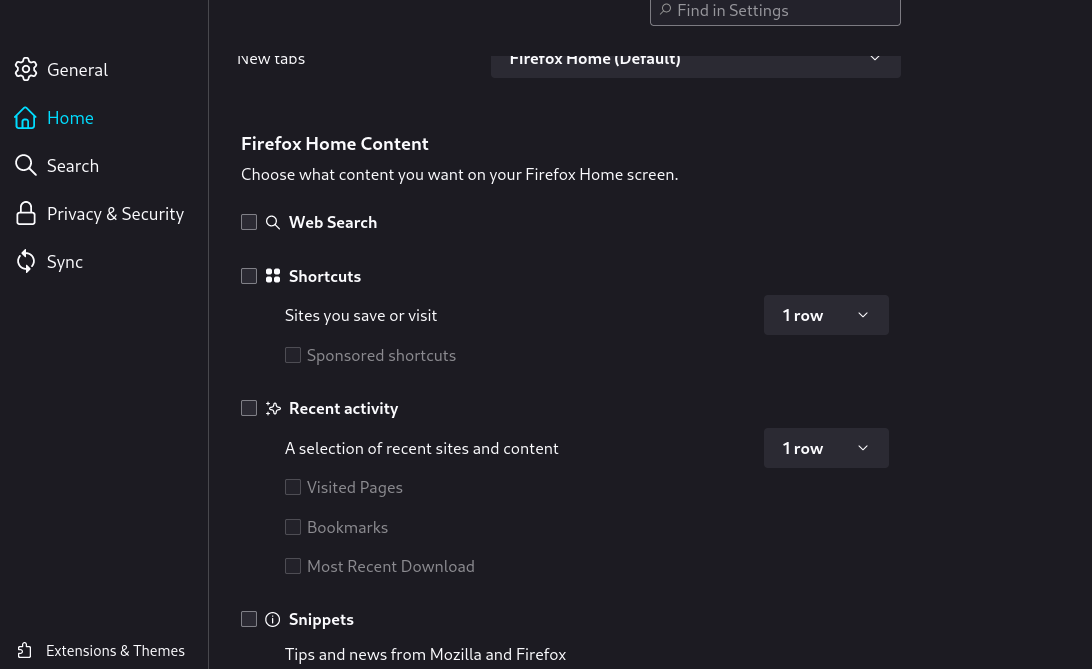Click the Search magnifier icon in sidebar
The image size is (1092, 669).
pyautogui.click(x=26, y=166)
